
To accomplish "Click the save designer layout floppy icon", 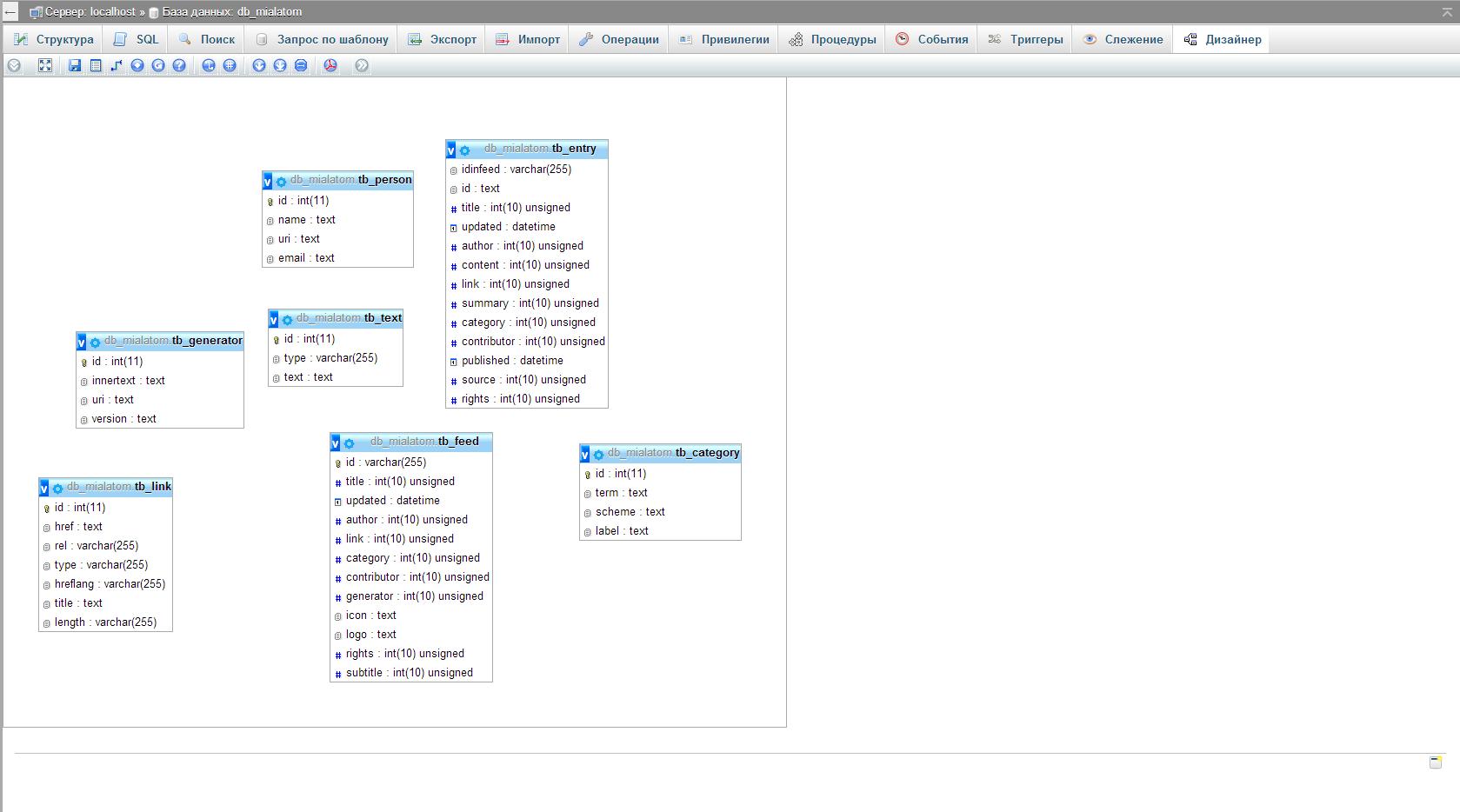I will [75, 65].
